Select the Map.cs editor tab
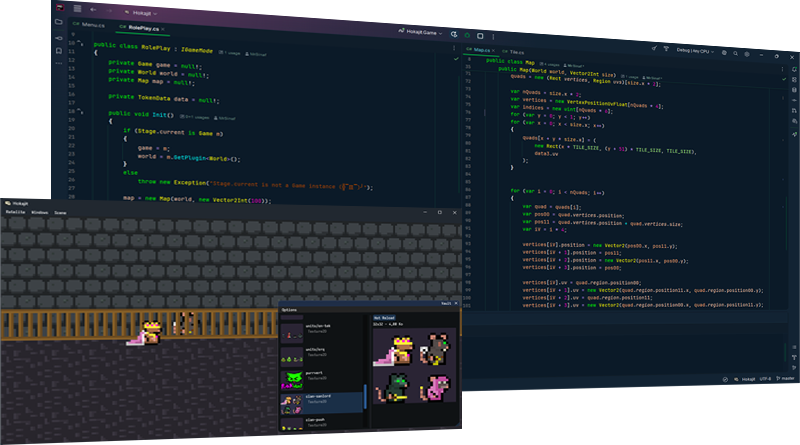Screen dimensions: 800x445 (x=479, y=50)
